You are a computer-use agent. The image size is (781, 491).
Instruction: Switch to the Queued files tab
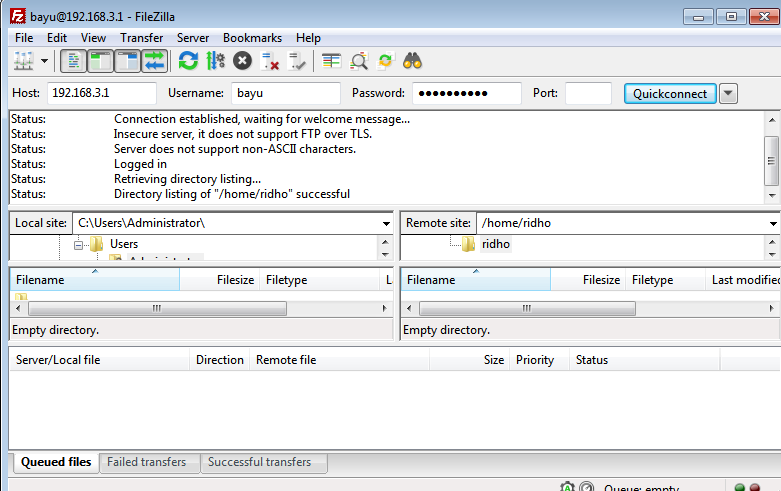(x=56, y=462)
